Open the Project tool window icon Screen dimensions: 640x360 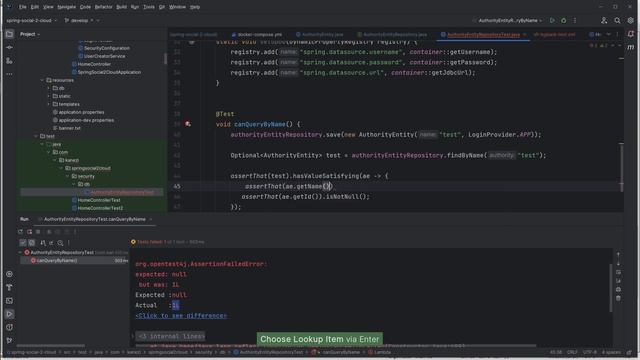click(x=9, y=34)
